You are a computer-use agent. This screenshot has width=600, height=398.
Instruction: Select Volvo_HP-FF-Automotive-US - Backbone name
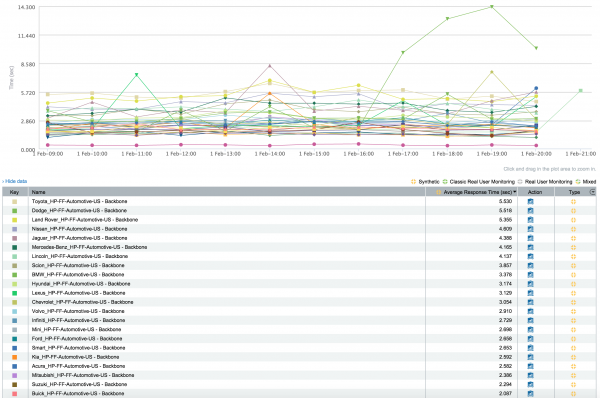(x=78, y=311)
